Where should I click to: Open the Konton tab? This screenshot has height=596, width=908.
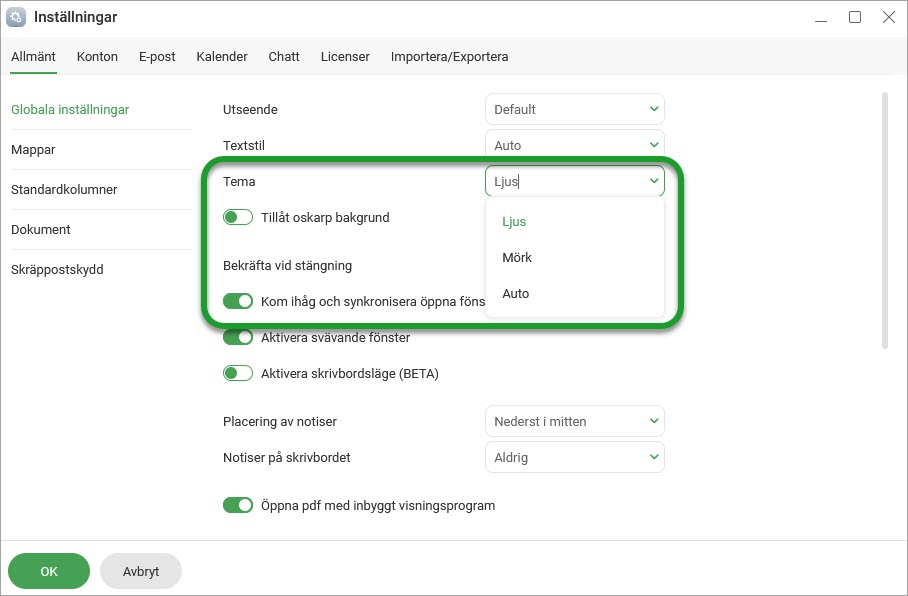(x=97, y=57)
